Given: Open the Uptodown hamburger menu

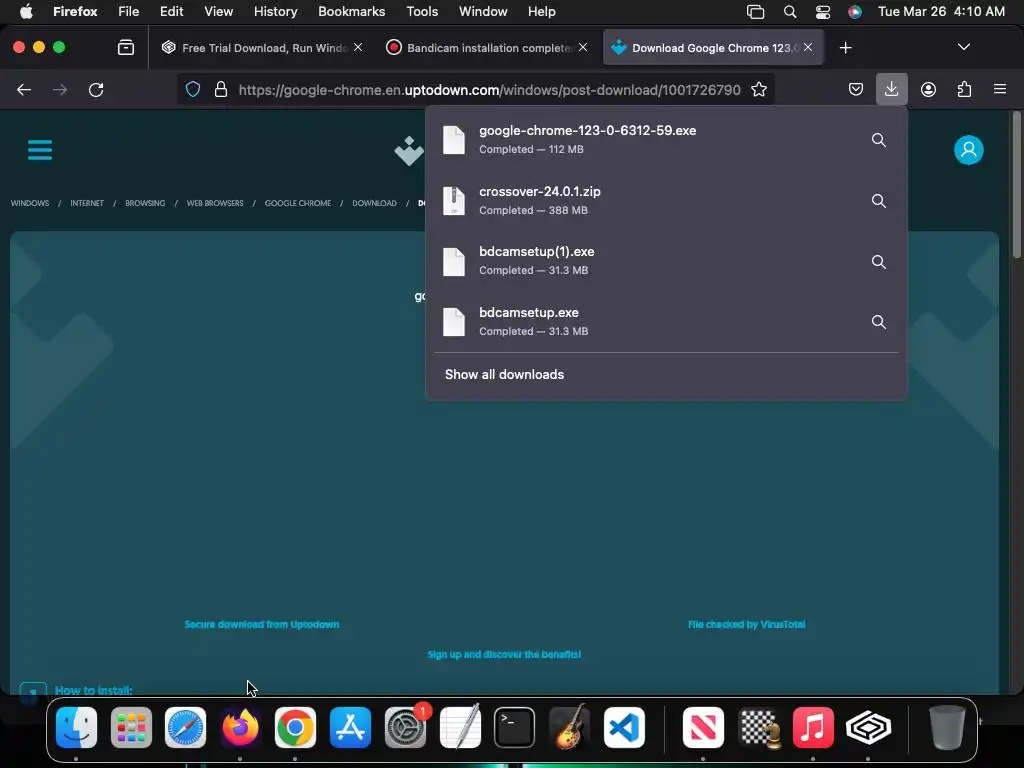Looking at the screenshot, I should coord(40,150).
